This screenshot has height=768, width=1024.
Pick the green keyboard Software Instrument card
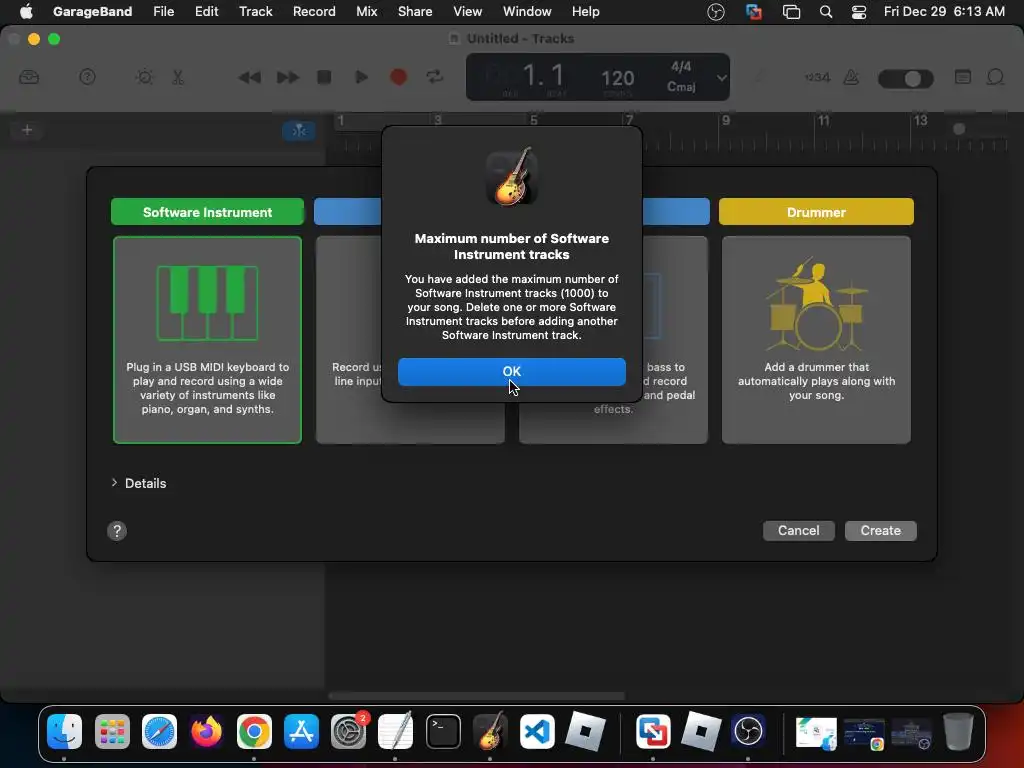207,340
